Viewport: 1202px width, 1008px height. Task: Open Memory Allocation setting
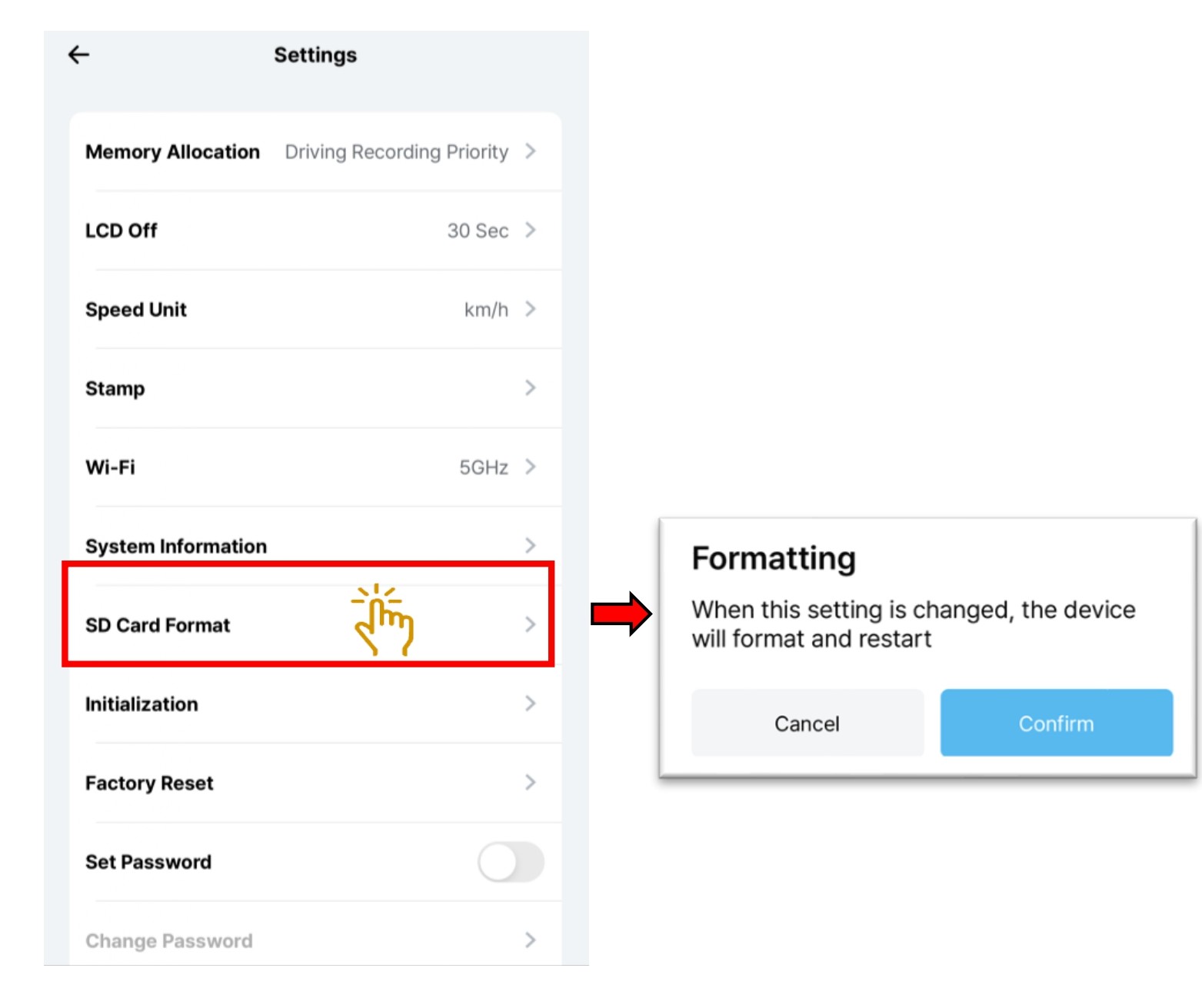[172, 152]
